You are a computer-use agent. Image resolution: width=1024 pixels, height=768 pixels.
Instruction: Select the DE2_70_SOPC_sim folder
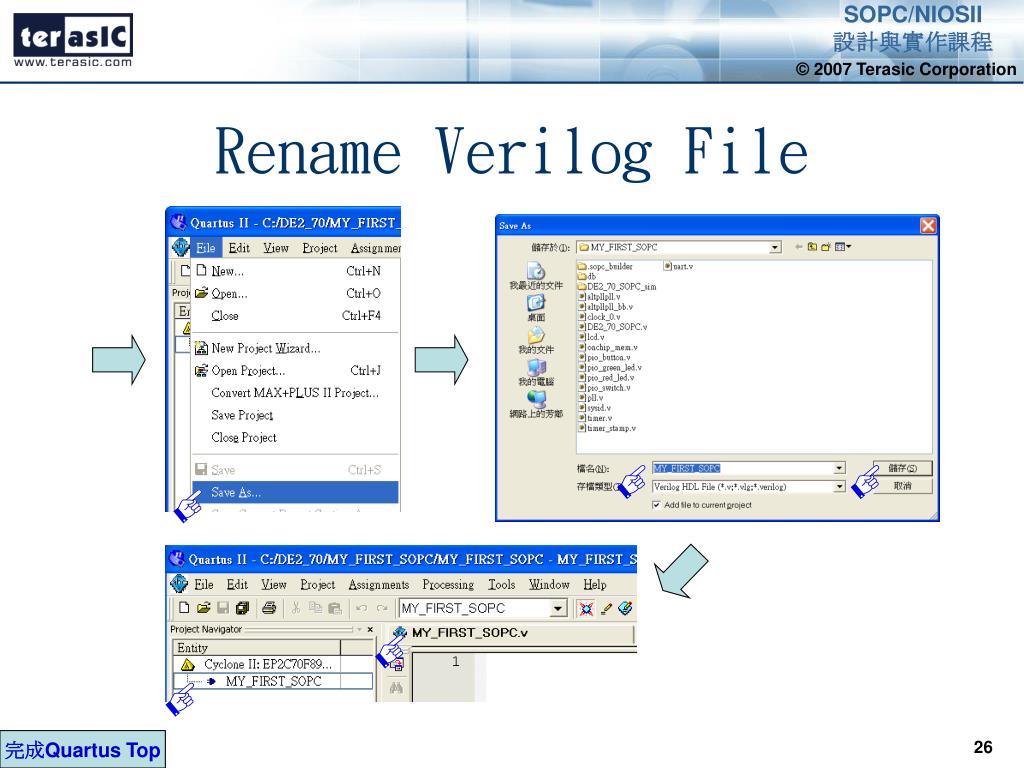coord(617,287)
